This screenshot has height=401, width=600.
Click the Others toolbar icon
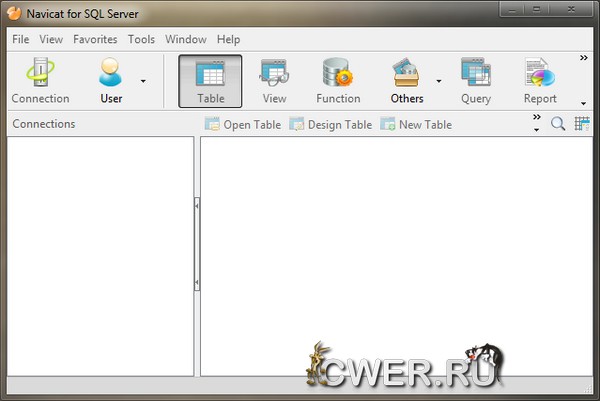click(406, 80)
